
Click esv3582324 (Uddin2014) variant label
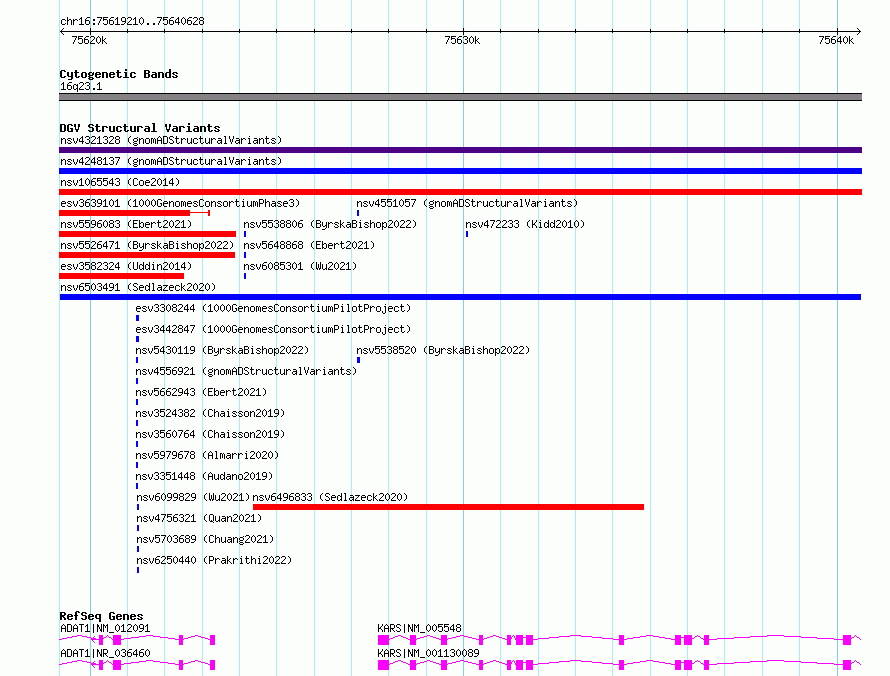pos(126,266)
